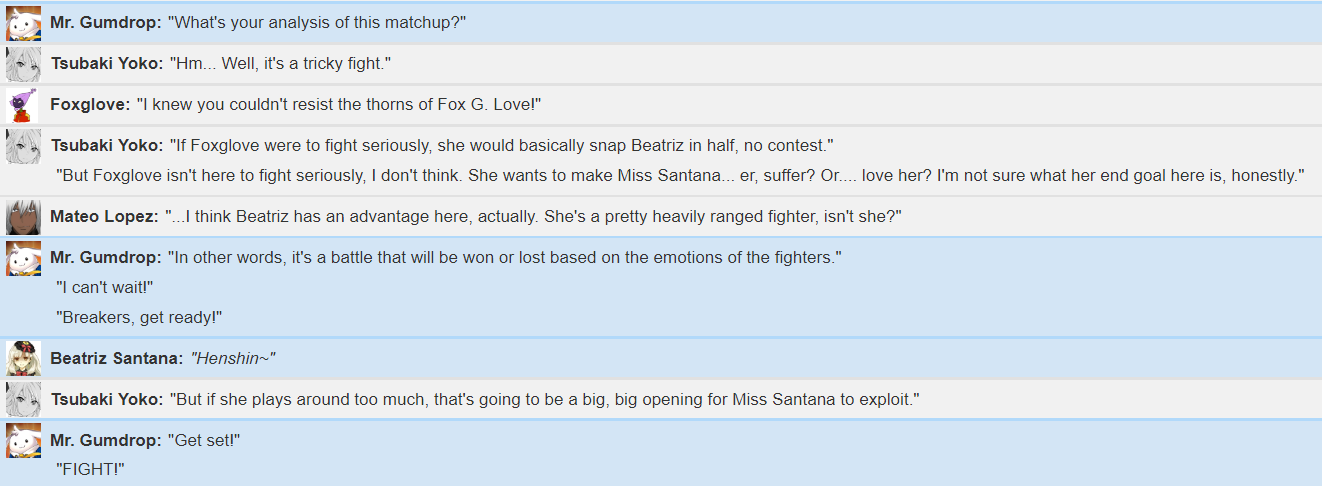The height and width of the screenshot is (486, 1322).
Task: Click Mr. Gumdrop's avatar beside "What's your analysis" message
Action: coord(24,23)
